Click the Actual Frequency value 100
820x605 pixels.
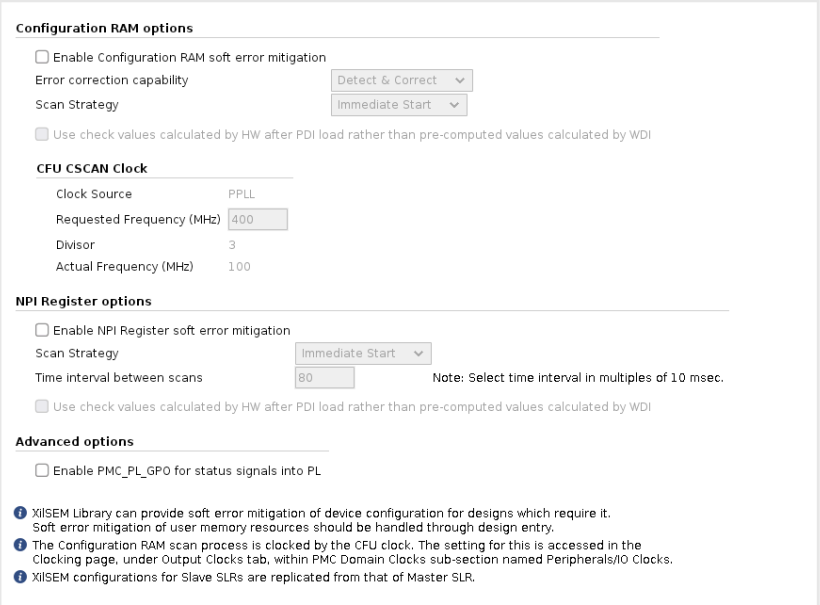click(x=240, y=267)
